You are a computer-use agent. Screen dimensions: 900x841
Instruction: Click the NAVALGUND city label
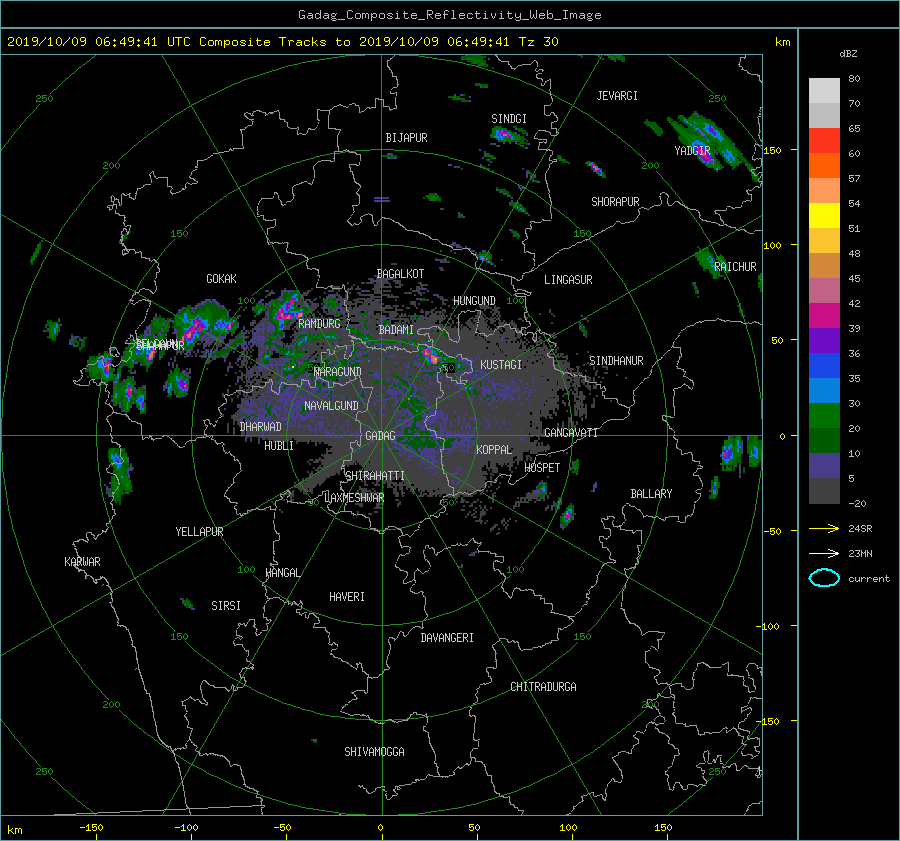pos(331,406)
